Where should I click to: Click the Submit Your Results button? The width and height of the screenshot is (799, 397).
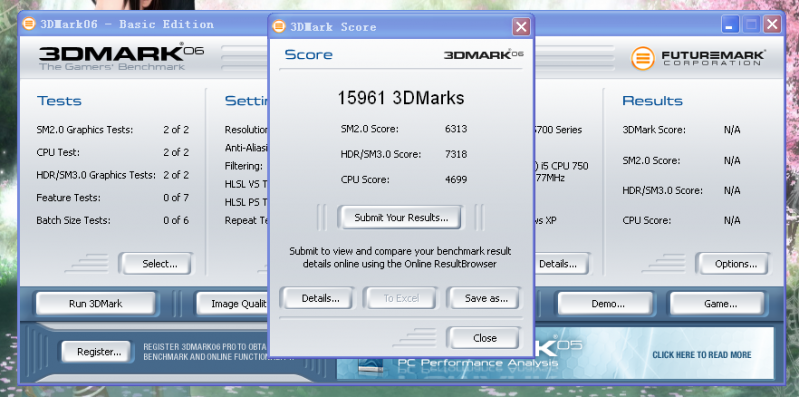401,218
